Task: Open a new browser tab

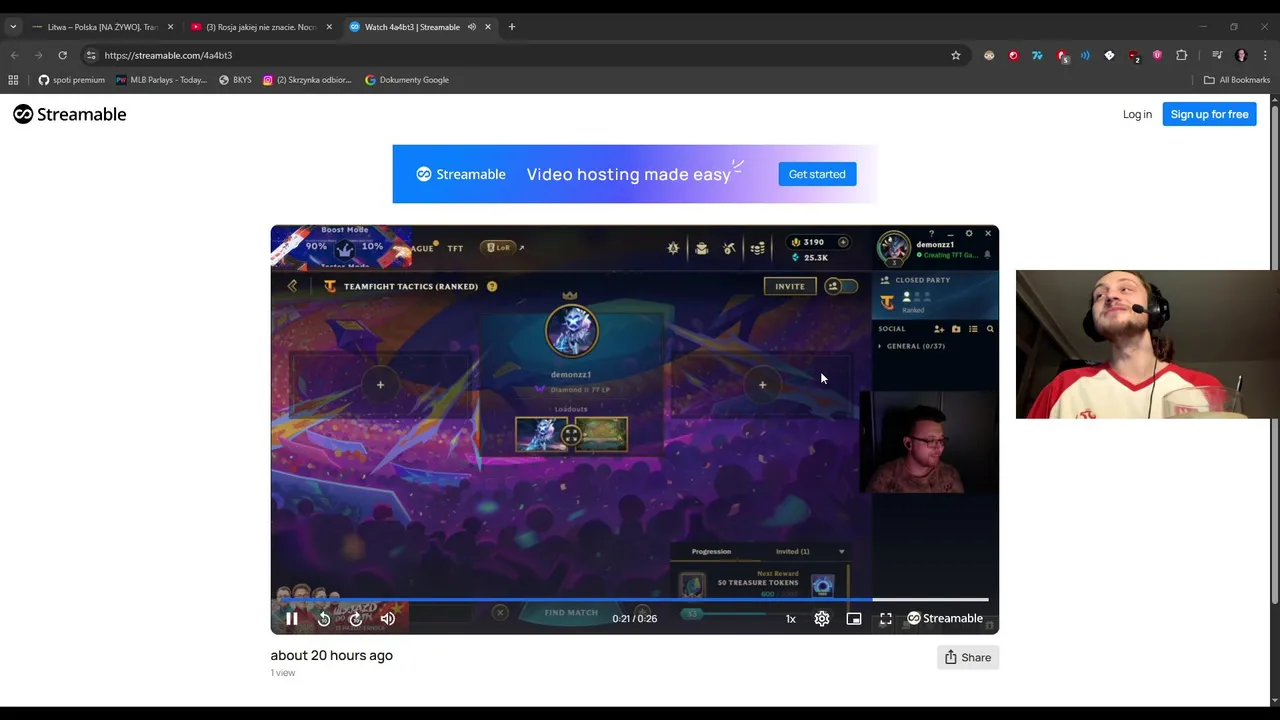Action: click(x=512, y=27)
